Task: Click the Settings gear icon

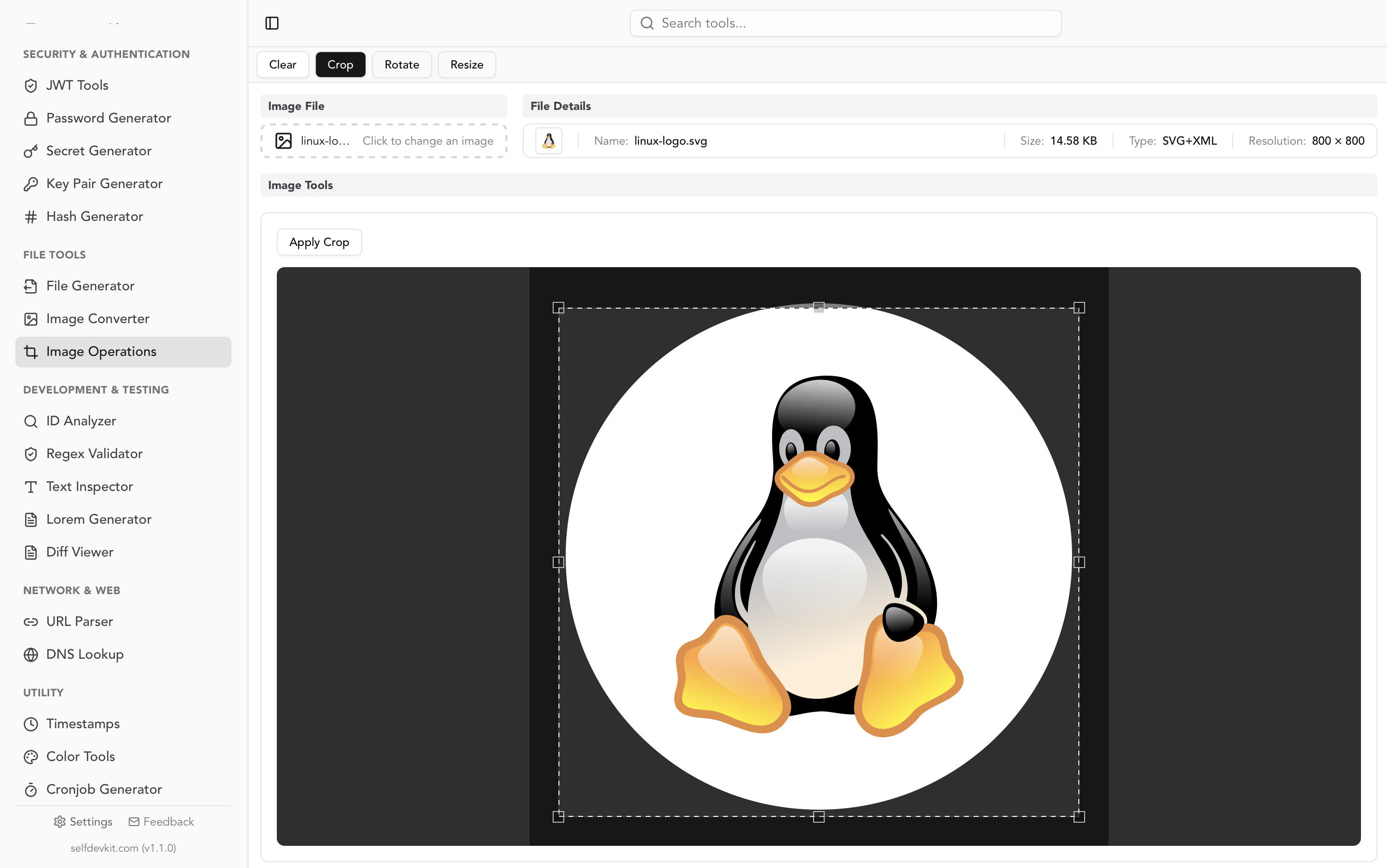Action: pyautogui.click(x=60, y=822)
